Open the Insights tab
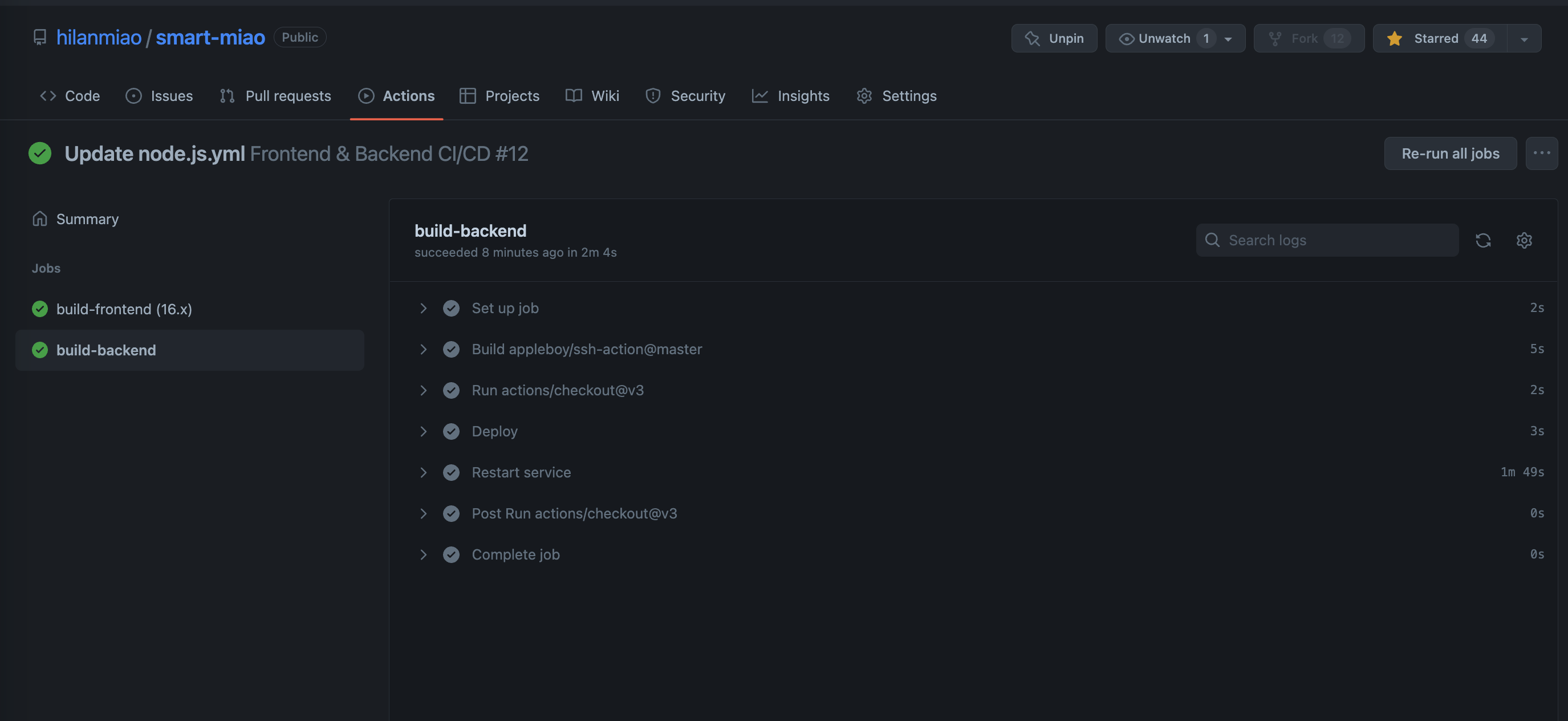 790,96
